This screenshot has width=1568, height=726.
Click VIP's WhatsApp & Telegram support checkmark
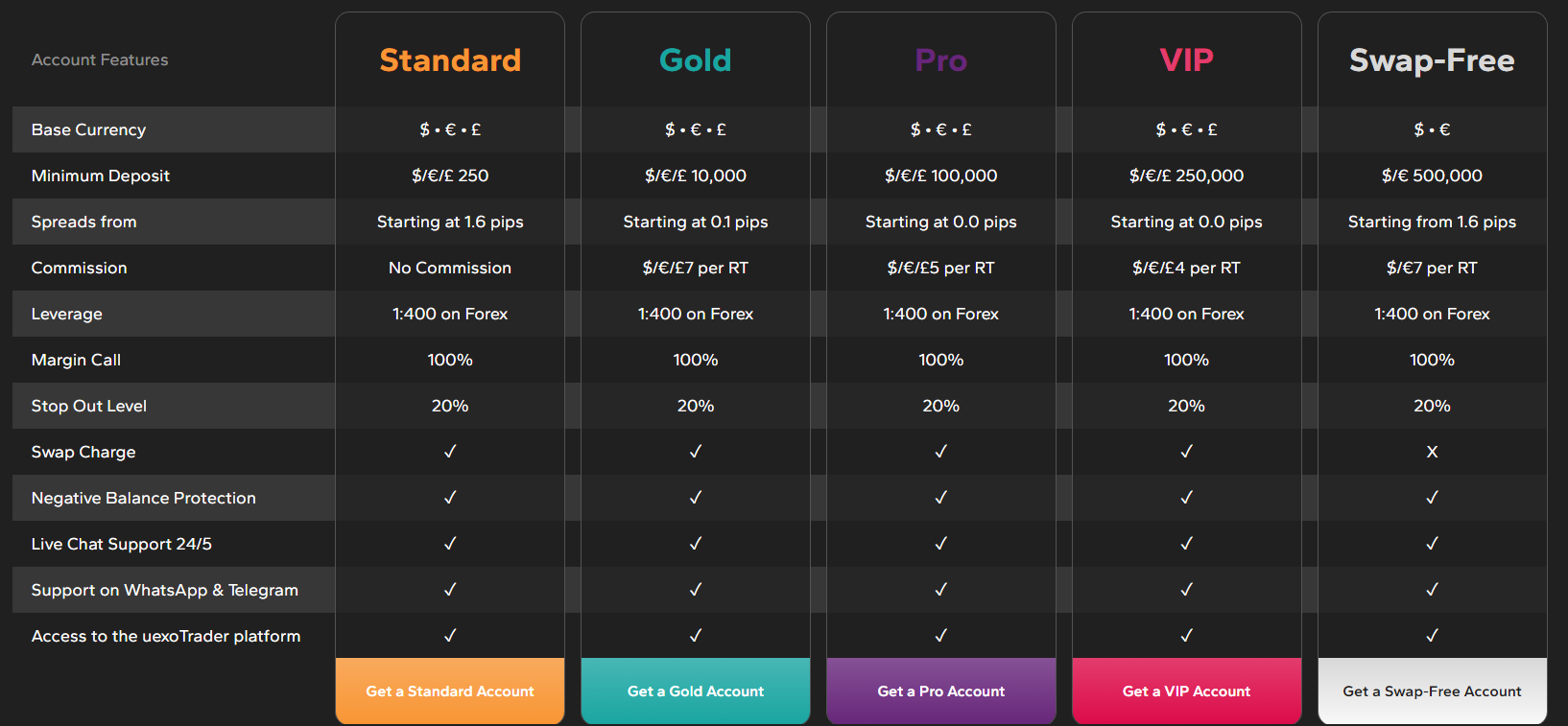tap(1186, 590)
